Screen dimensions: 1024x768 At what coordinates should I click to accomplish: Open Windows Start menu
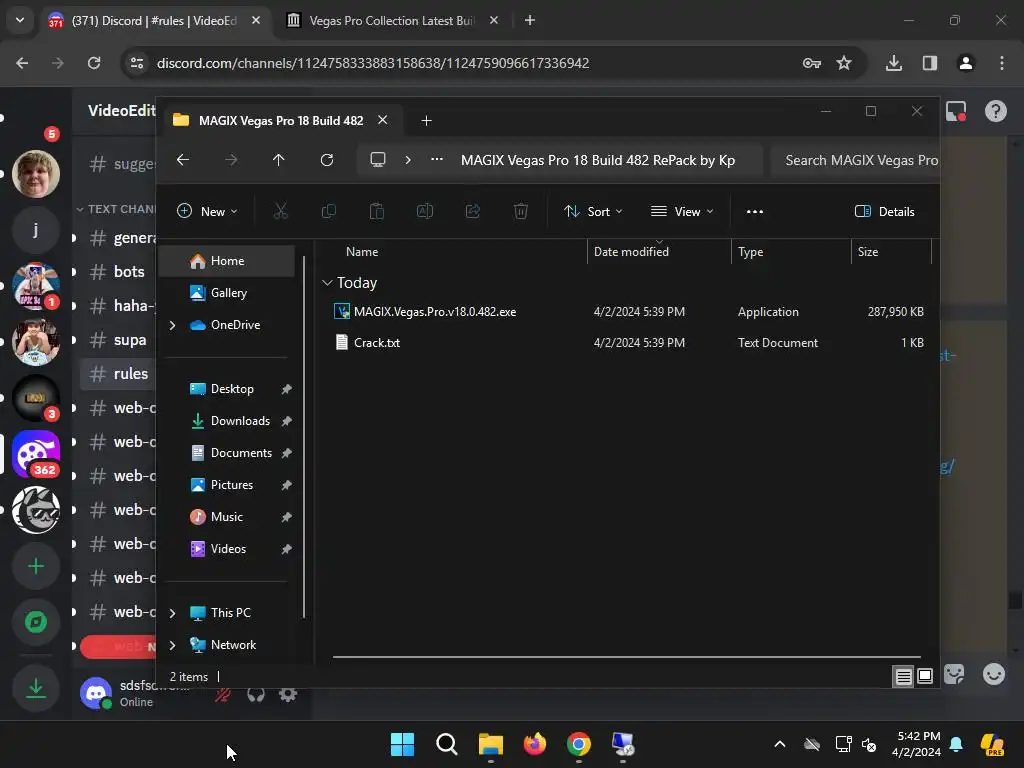pyautogui.click(x=402, y=744)
